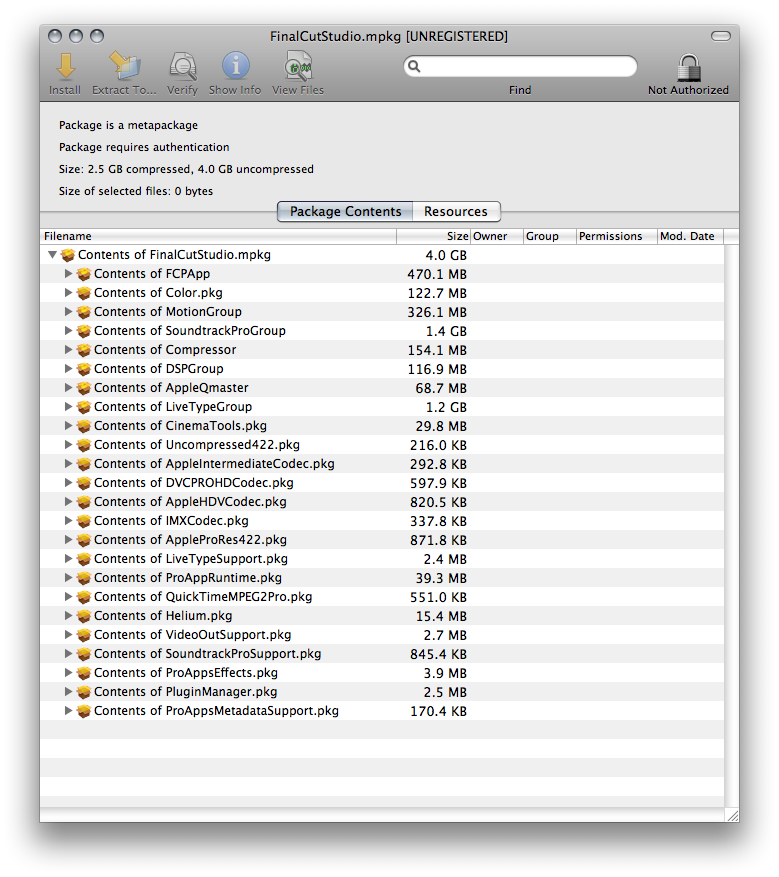Sort by the Filename column header
Screen dimensions: 779x877
coord(218,237)
